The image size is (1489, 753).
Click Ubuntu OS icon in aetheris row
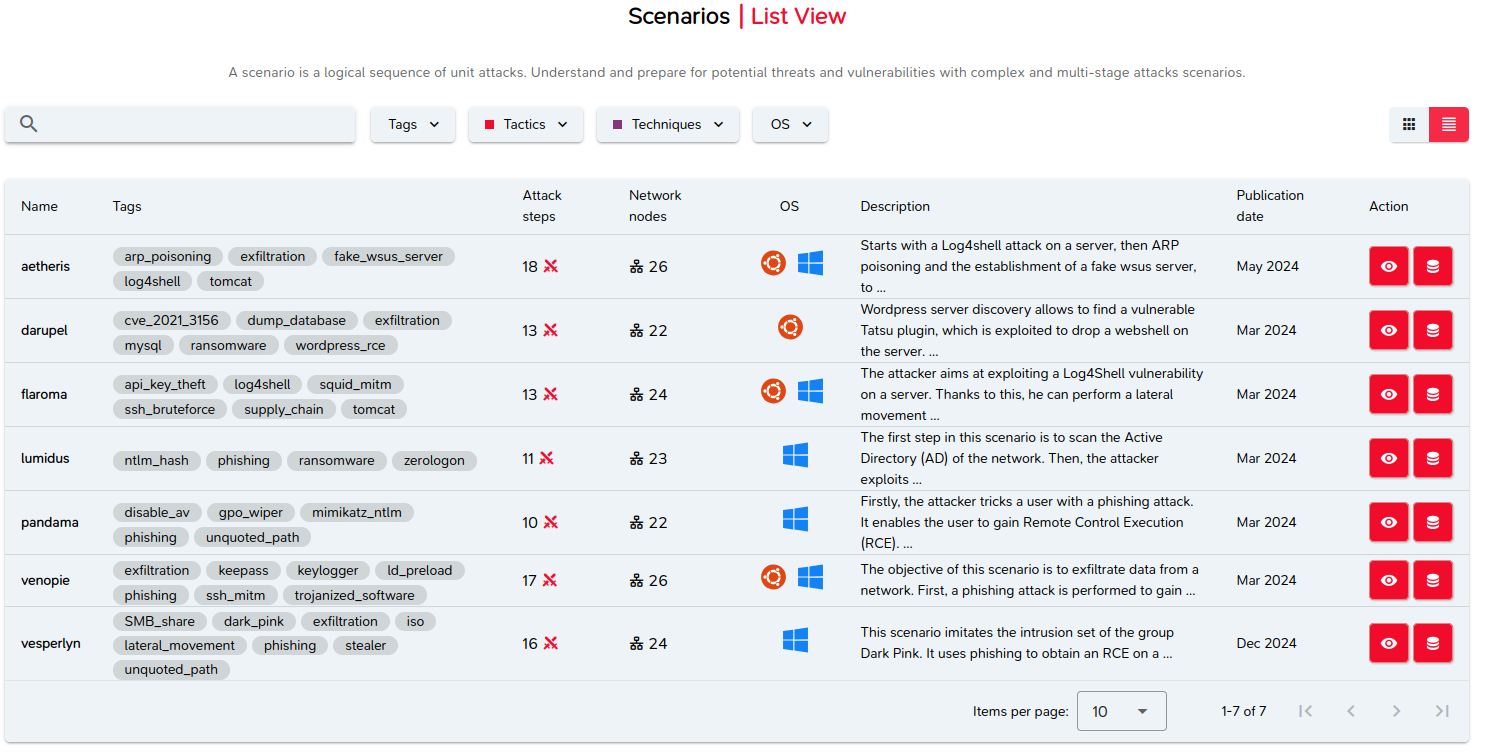tap(773, 263)
